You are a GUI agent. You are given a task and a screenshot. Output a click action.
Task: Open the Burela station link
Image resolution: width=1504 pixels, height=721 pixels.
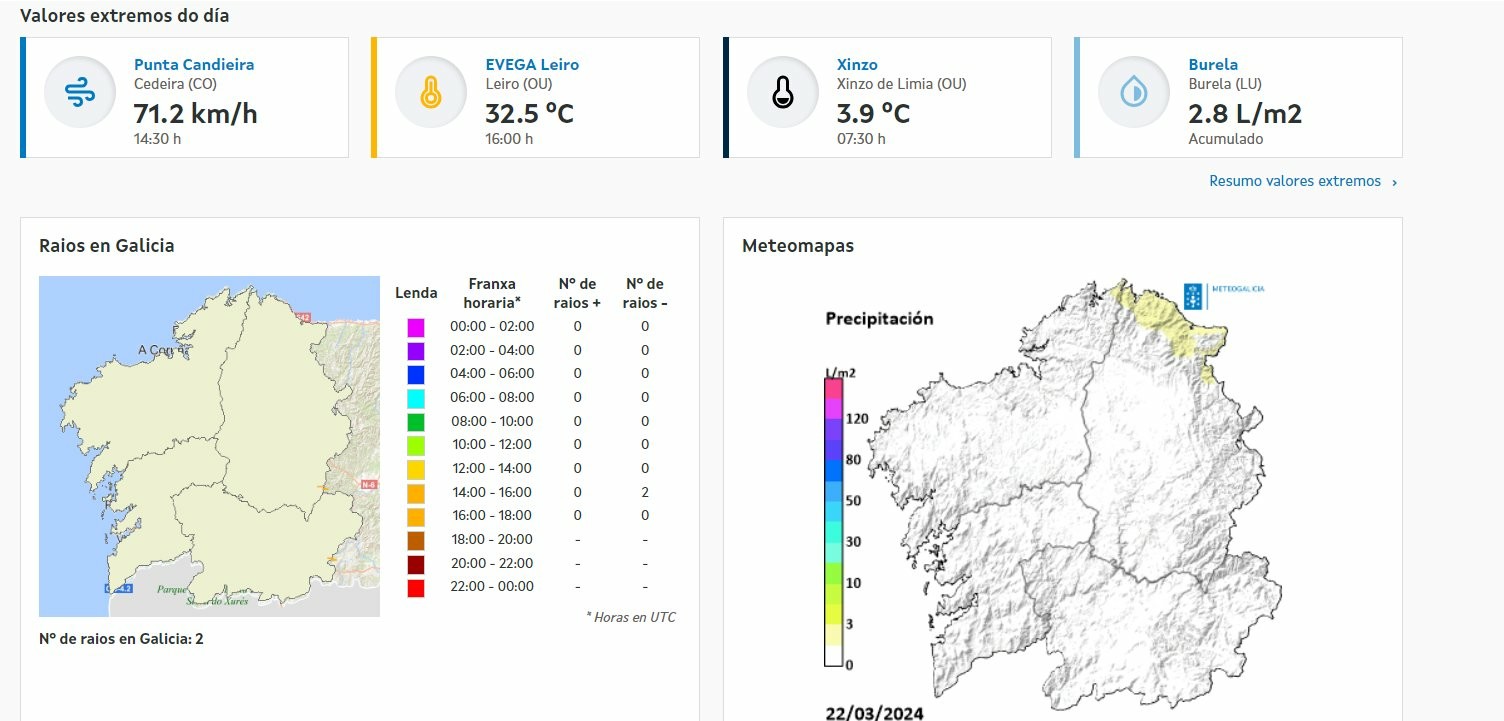(1213, 64)
